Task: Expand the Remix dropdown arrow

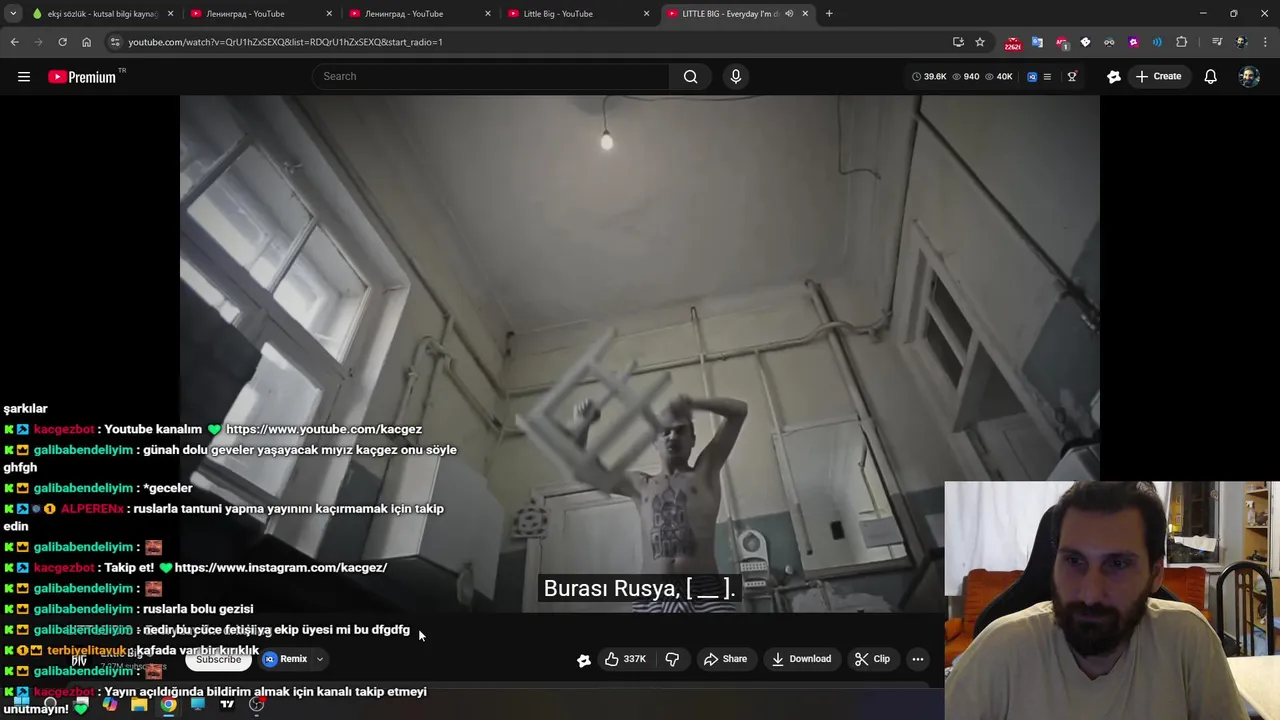Action: coord(320,659)
